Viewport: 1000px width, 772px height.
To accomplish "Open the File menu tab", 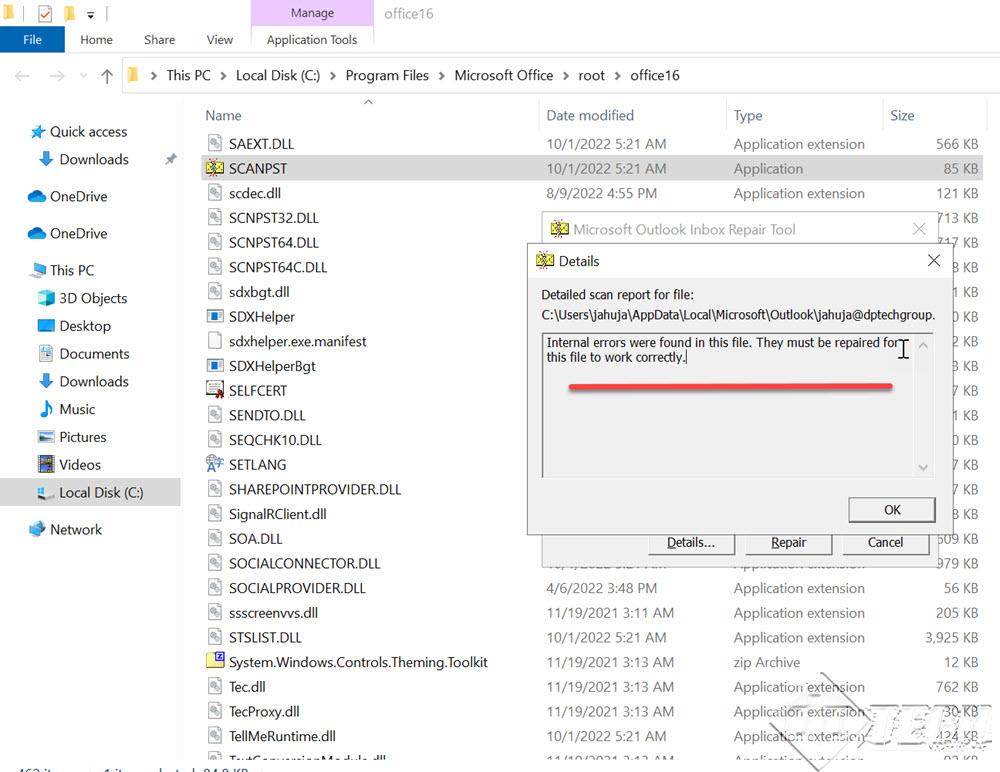I will [x=32, y=40].
